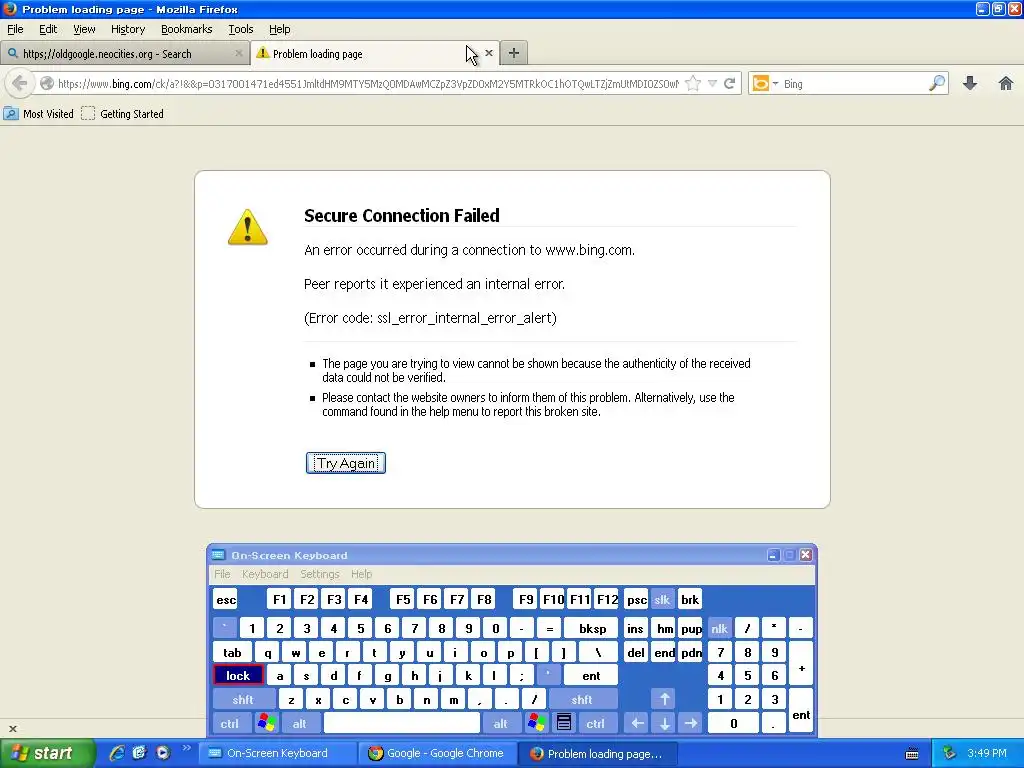Screen dimensions: 1024x768
Task: Click the psc print screen key
Action: tap(636, 600)
